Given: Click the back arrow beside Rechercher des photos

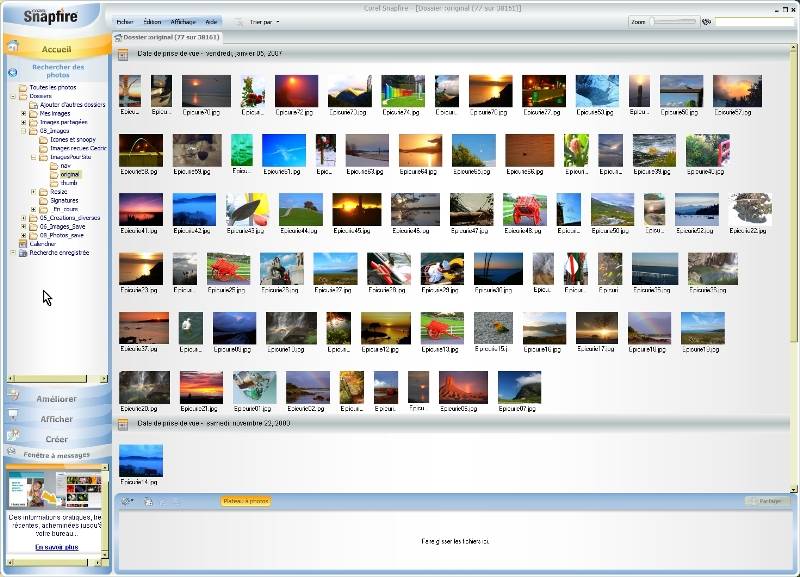Looking at the screenshot, I should tap(12, 72).
